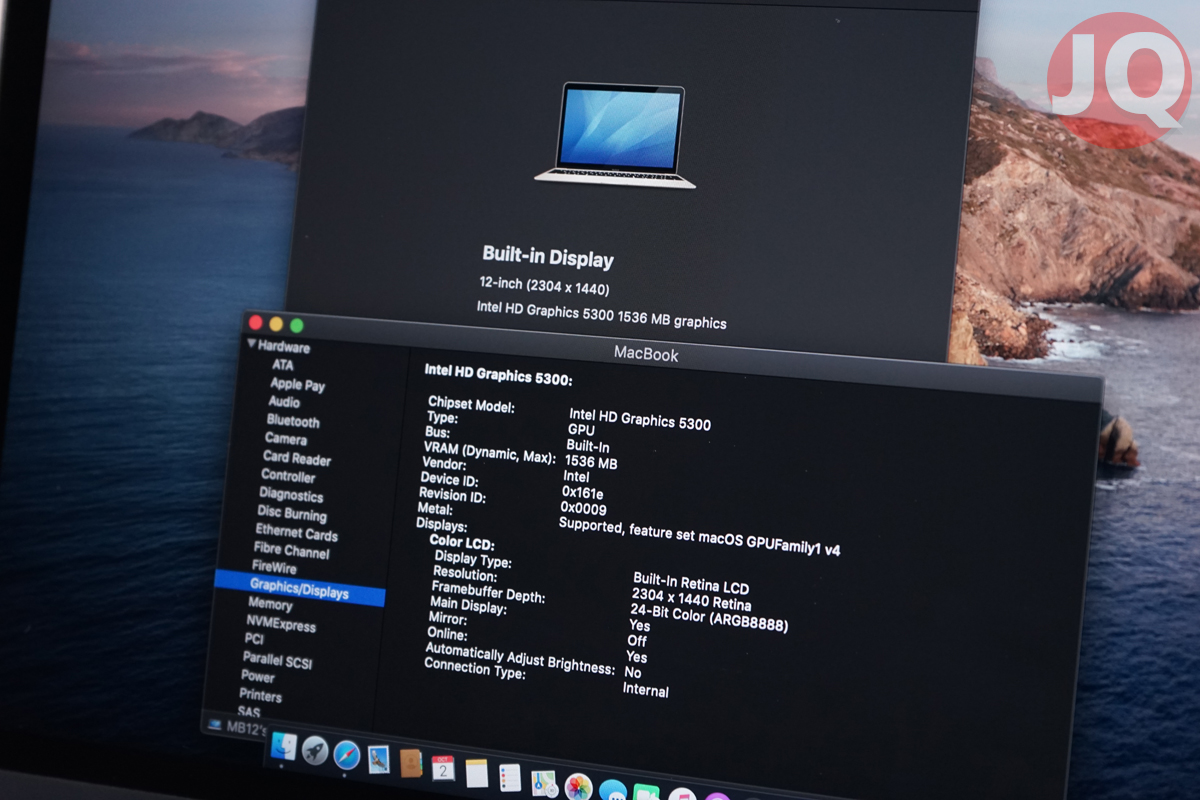The height and width of the screenshot is (800, 1200).
Task: Open Messages from the Dock
Action: (x=613, y=791)
